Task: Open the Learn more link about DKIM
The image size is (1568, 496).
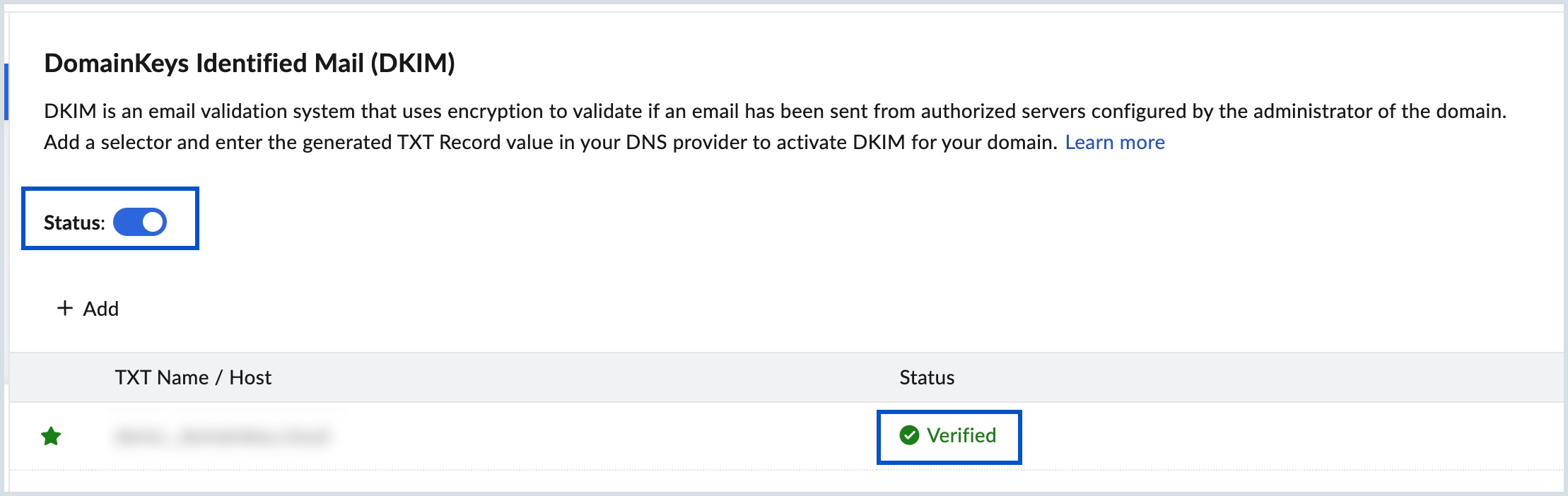Action: point(1114,142)
